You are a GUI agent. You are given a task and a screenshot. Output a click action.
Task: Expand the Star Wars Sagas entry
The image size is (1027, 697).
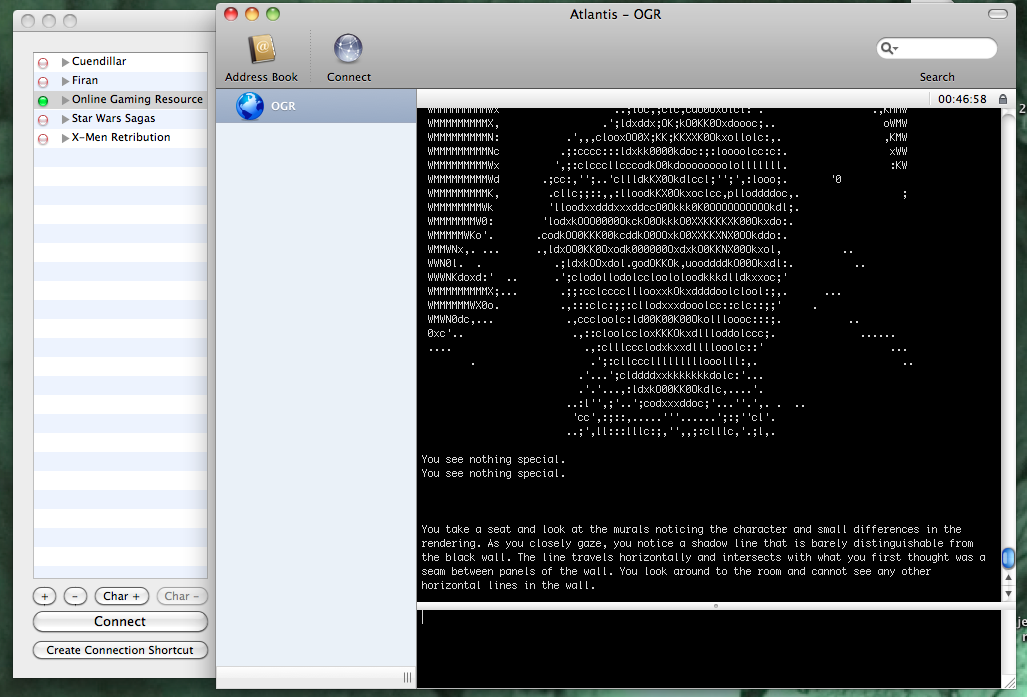click(66, 119)
